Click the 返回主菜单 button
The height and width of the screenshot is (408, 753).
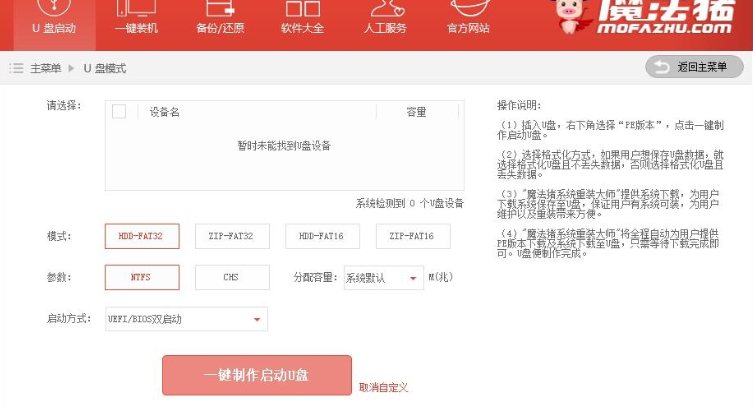(x=694, y=67)
